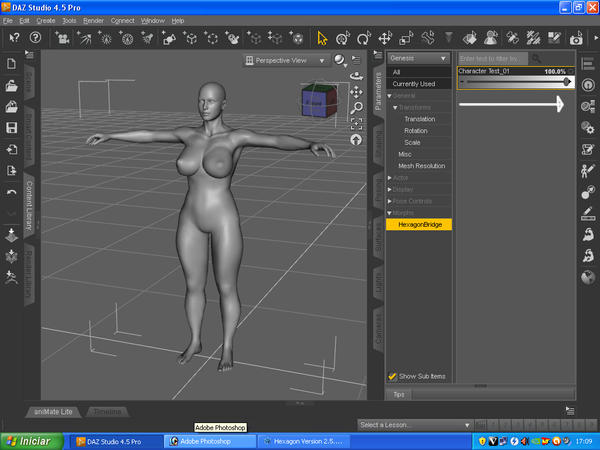The image size is (600, 450).
Task: Click the Character Test_01 slider
Action: click(515, 82)
